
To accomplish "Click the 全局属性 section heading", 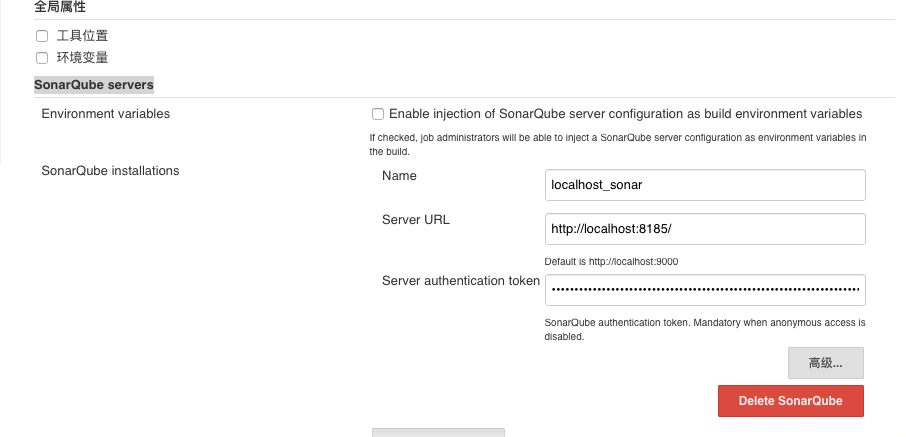I will [60, 7].
